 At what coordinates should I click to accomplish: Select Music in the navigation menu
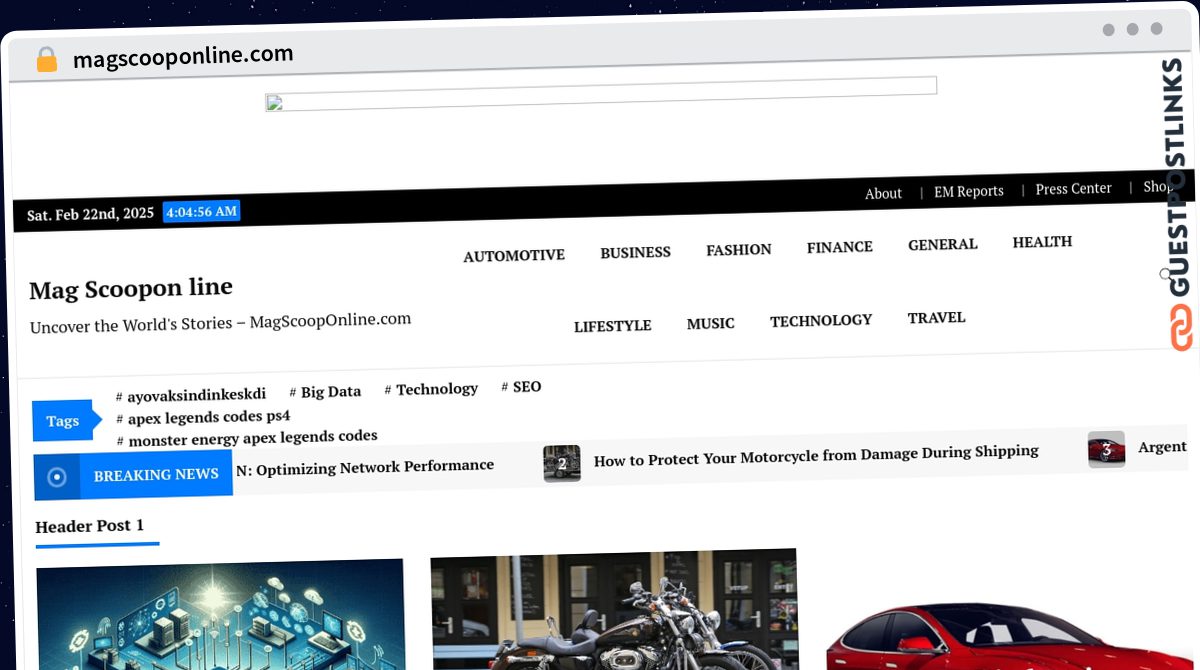pyautogui.click(x=711, y=323)
